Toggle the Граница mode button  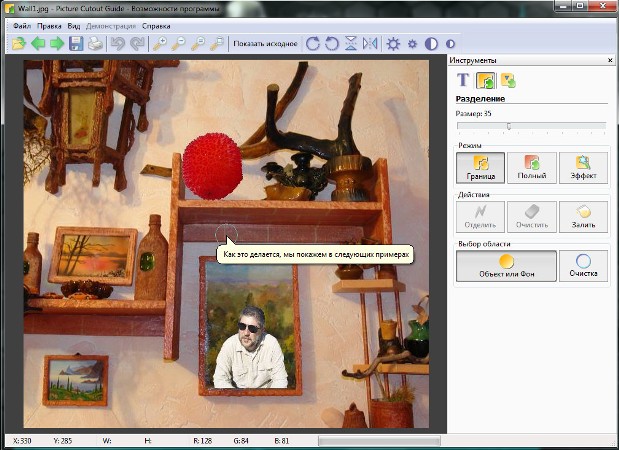(x=480, y=167)
